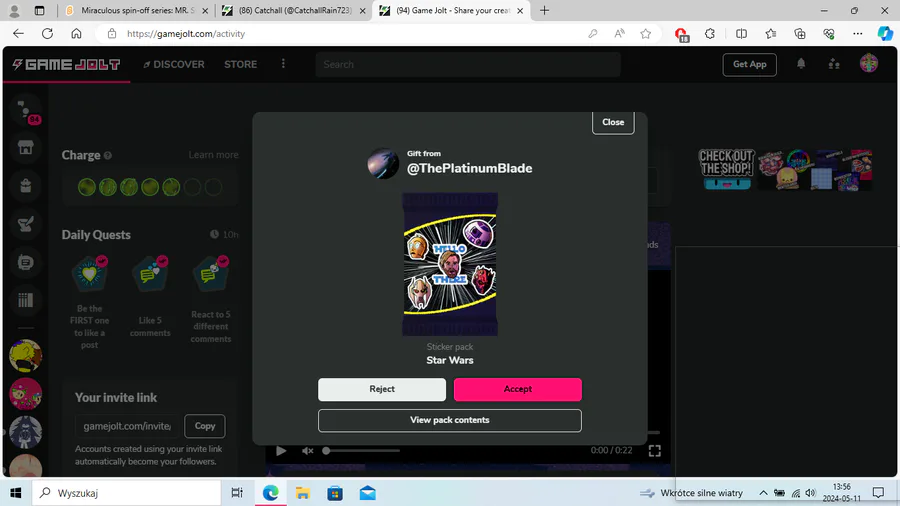Open 'Be the FIRST one to like' quest
900x506 pixels.
[89, 302]
